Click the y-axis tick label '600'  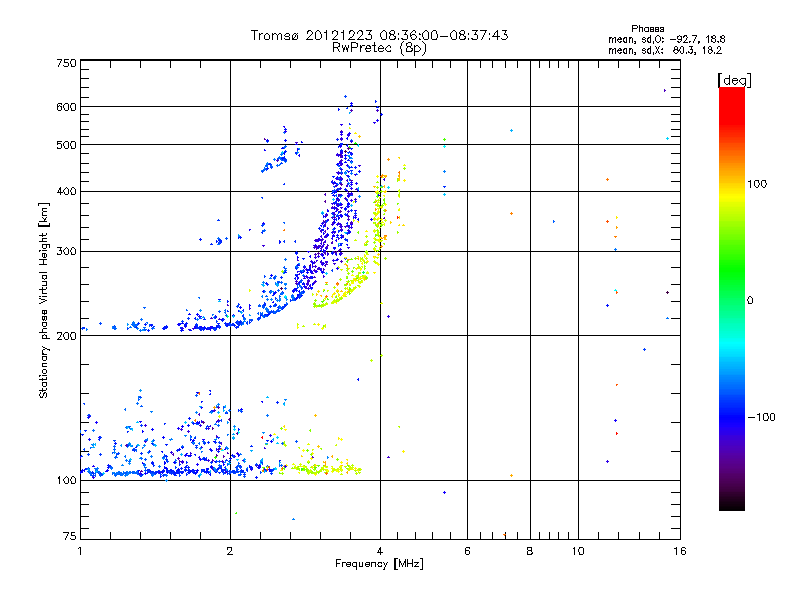[x=66, y=107]
